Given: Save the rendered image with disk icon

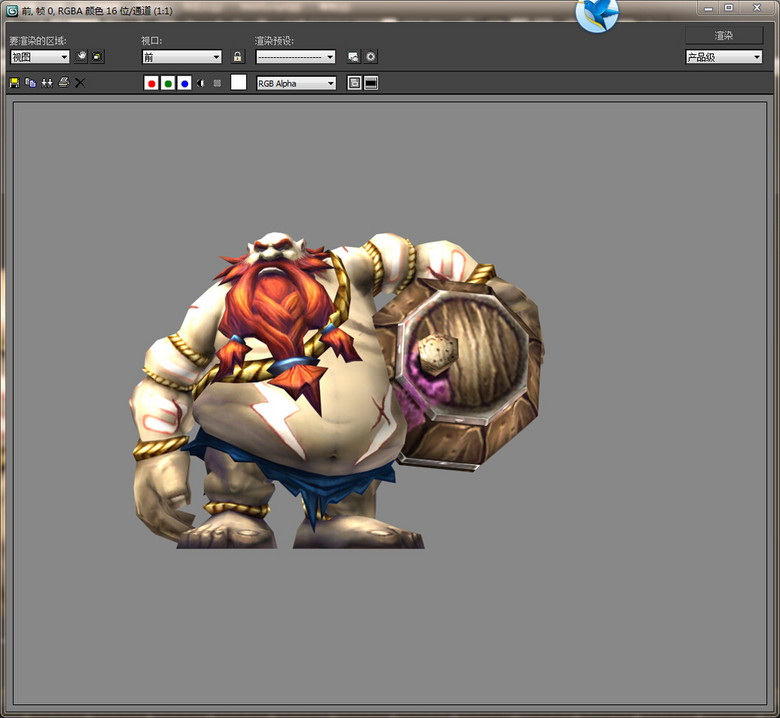Looking at the screenshot, I should click(14, 83).
